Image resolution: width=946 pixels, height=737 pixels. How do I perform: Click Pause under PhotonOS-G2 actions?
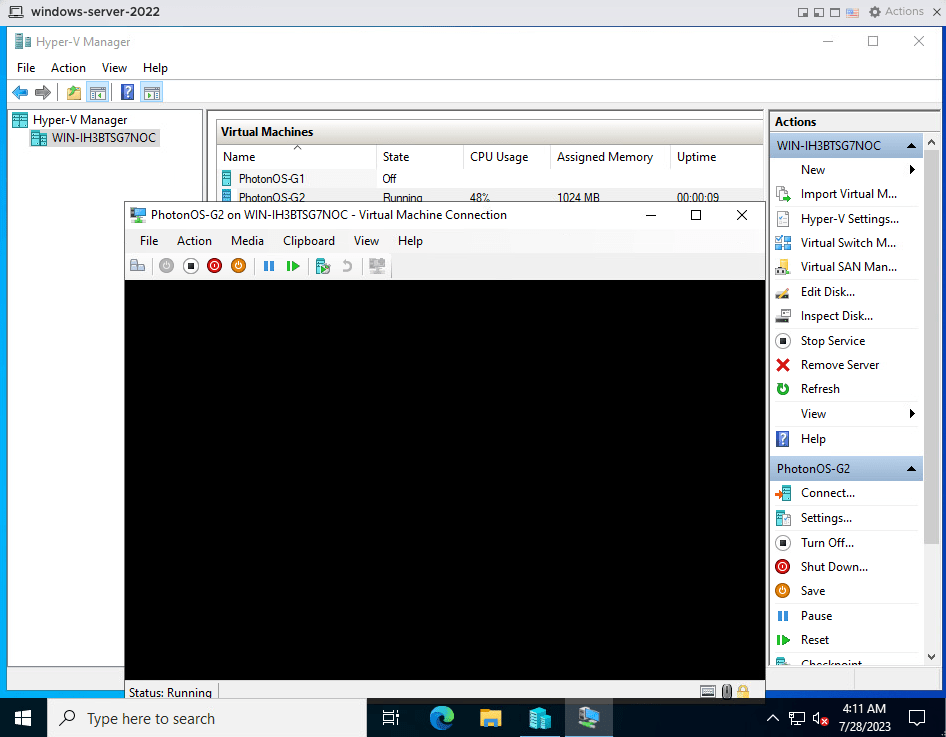coord(816,616)
